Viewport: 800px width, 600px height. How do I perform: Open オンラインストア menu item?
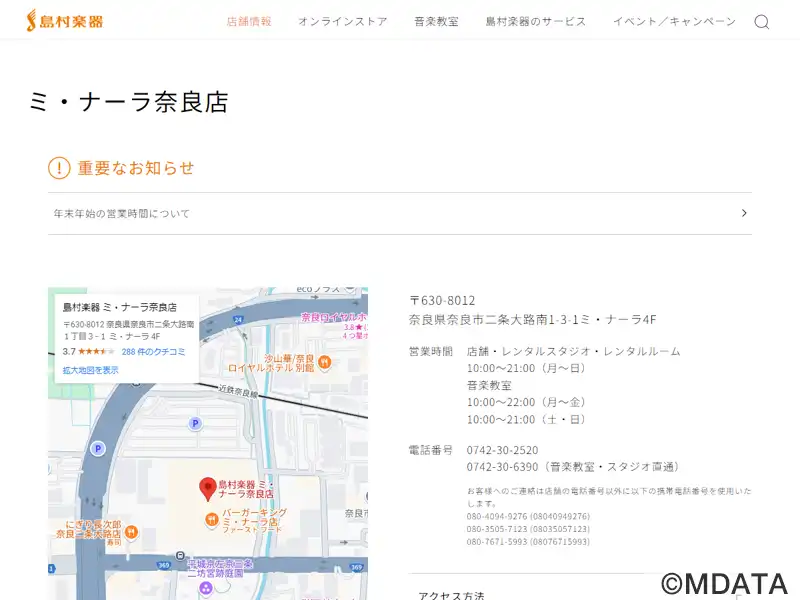343,21
